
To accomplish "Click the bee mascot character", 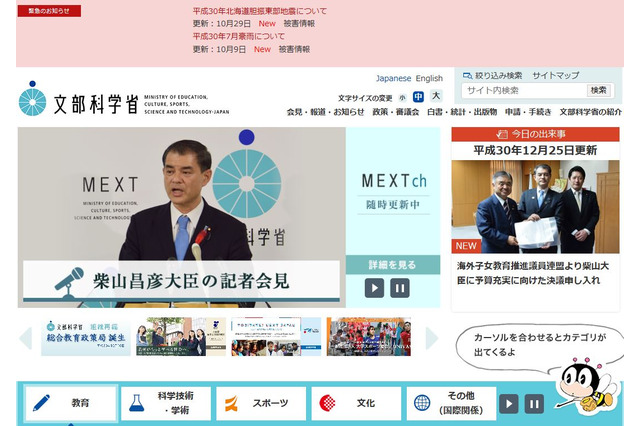I will (x=587, y=386).
